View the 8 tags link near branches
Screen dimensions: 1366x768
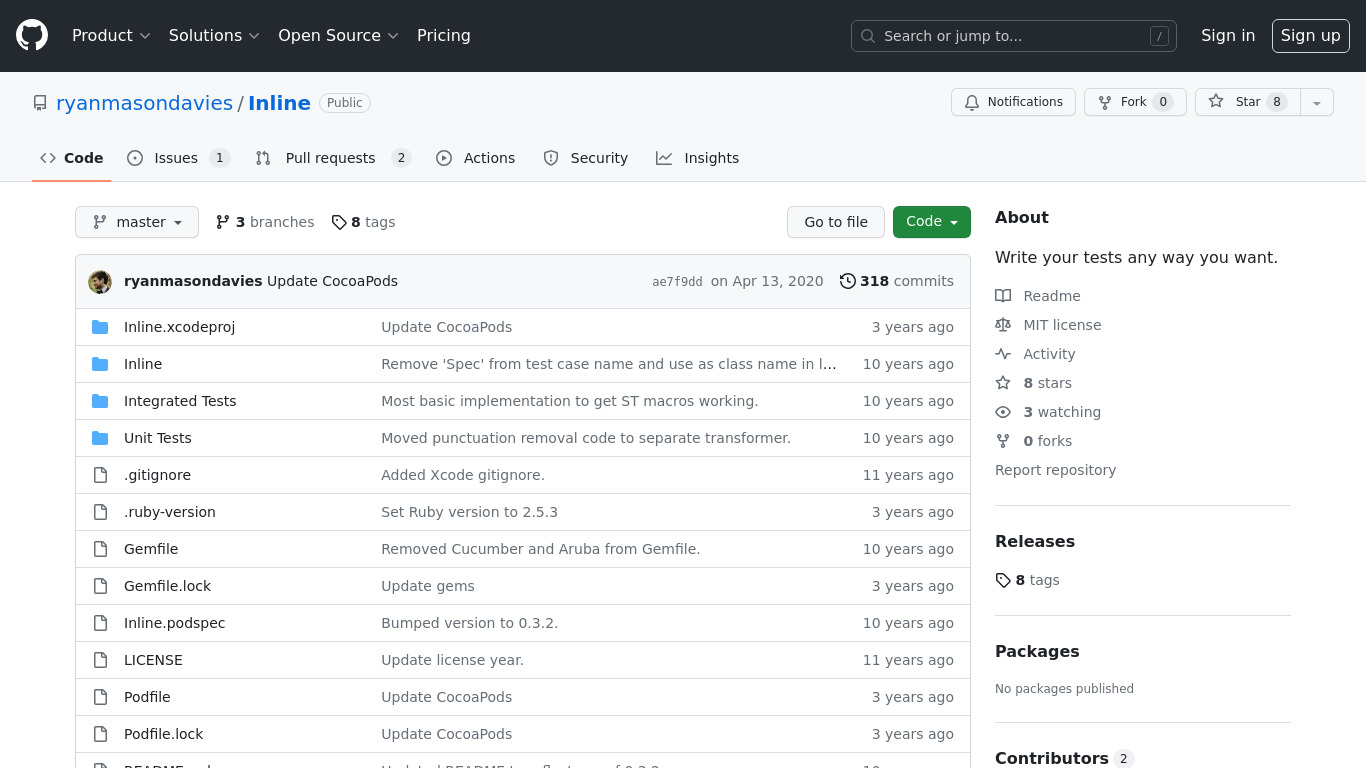click(x=364, y=222)
